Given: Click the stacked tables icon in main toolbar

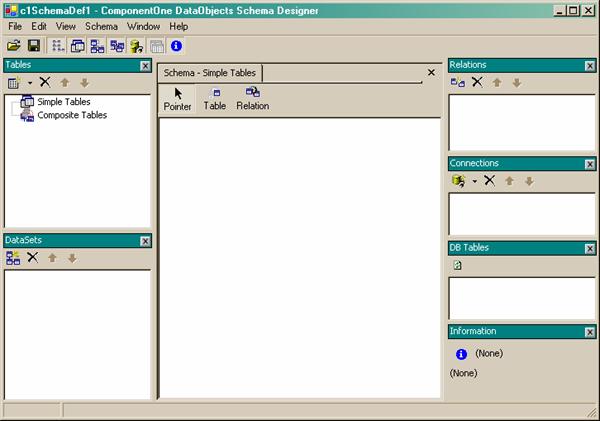Looking at the screenshot, I should click(78, 46).
